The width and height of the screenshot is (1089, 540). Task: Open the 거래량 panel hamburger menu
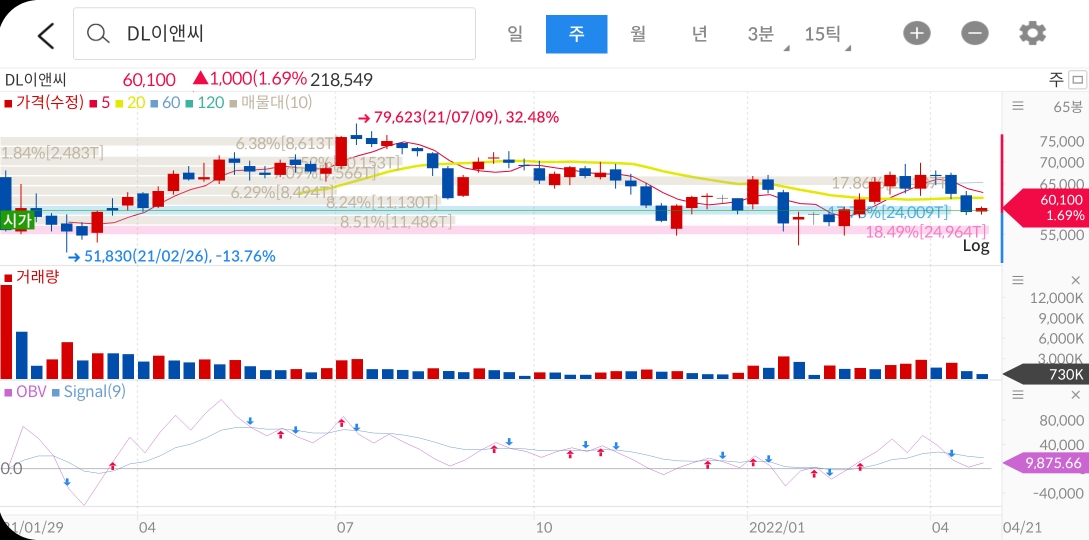point(1018,280)
